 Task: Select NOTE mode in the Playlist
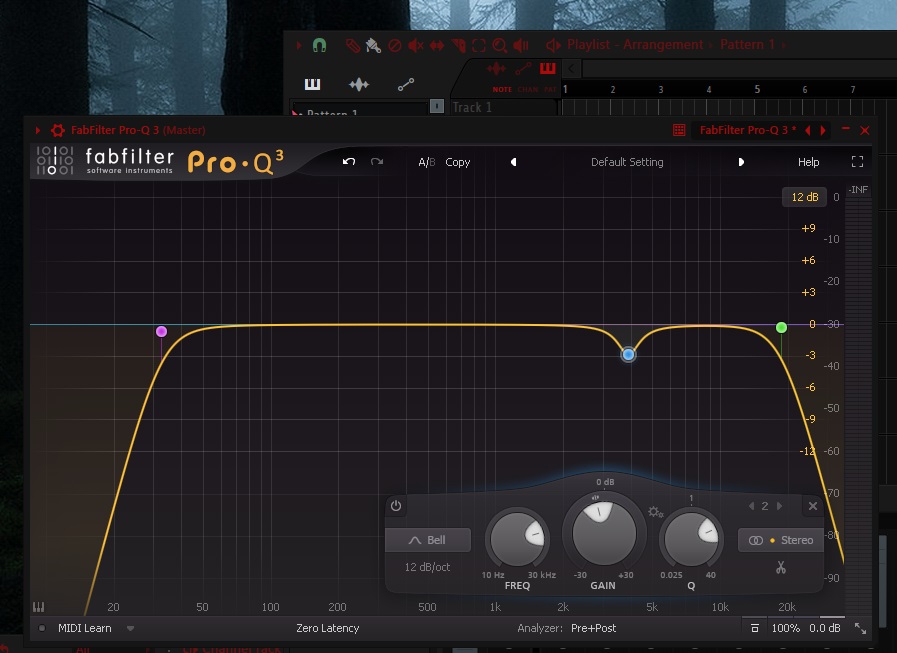click(x=502, y=89)
